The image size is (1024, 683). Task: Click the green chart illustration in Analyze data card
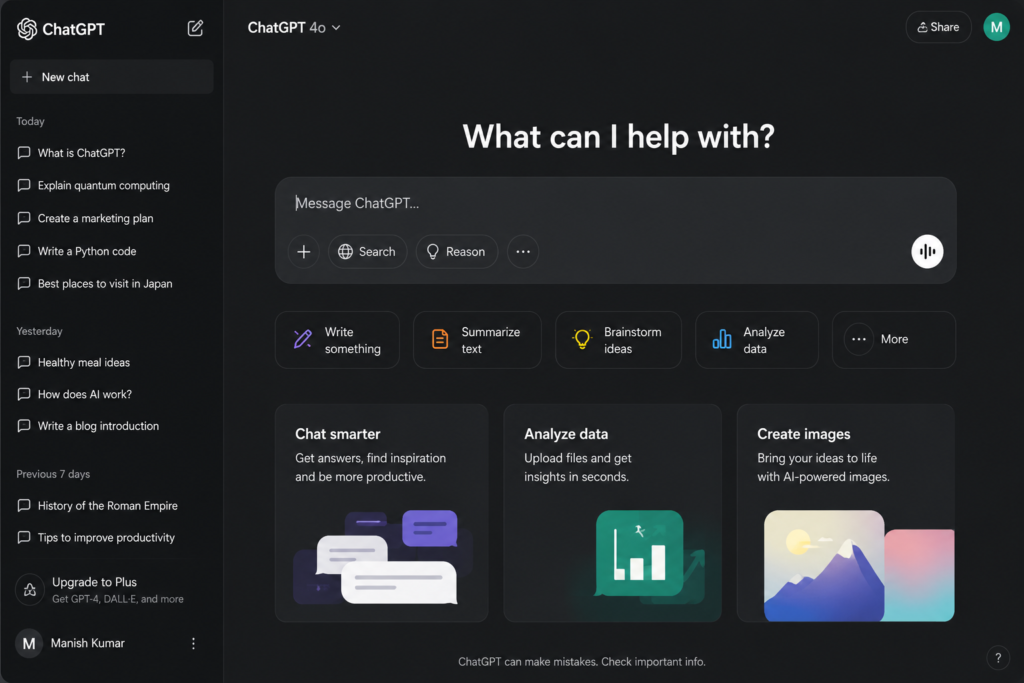click(640, 553)
